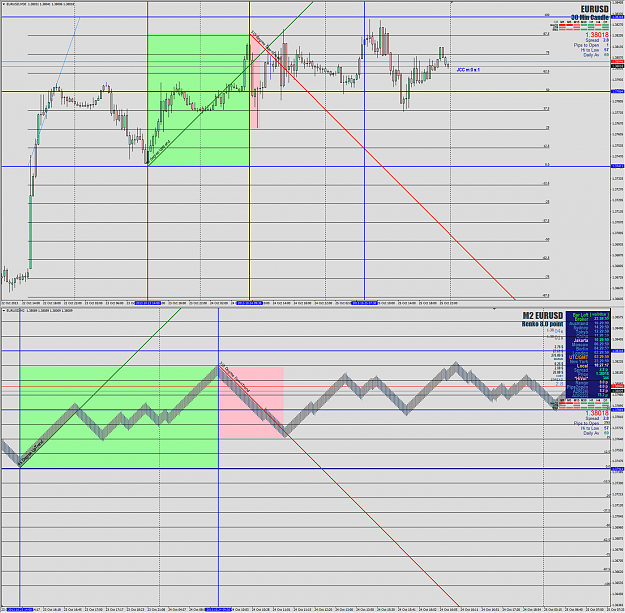Click the 'Daily Av' row on the top chart

coord(596,55)
